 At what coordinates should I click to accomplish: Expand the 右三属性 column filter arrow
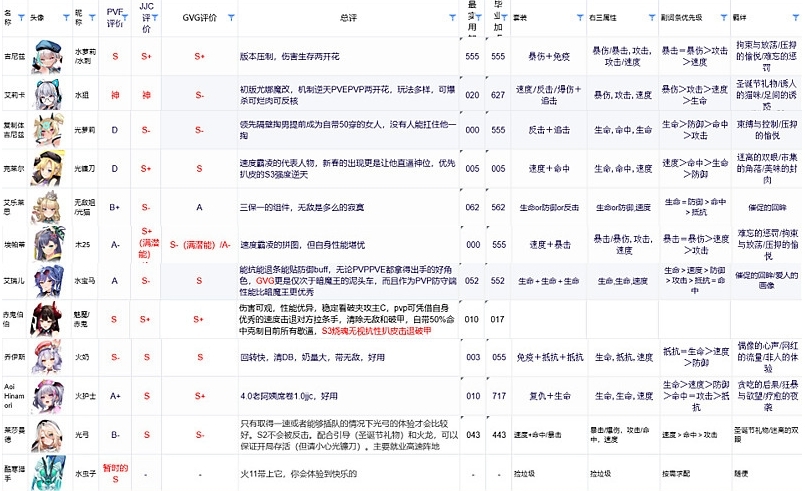(x=650, y=18)
